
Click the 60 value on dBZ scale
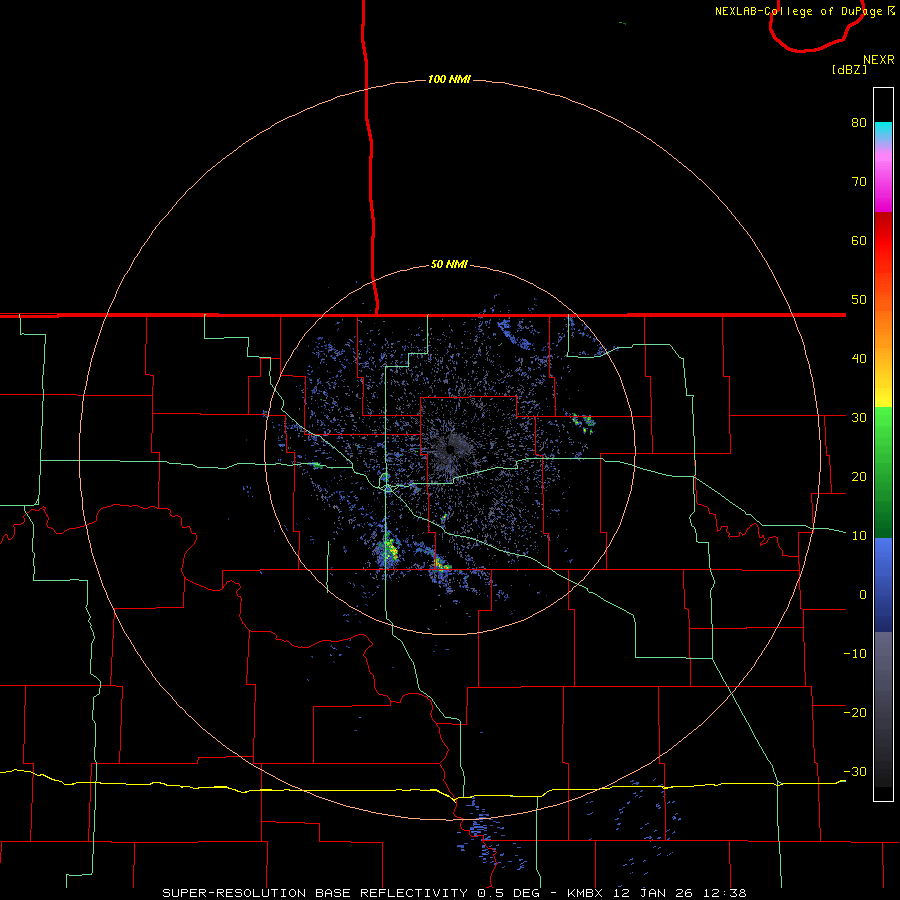[859, 240]
